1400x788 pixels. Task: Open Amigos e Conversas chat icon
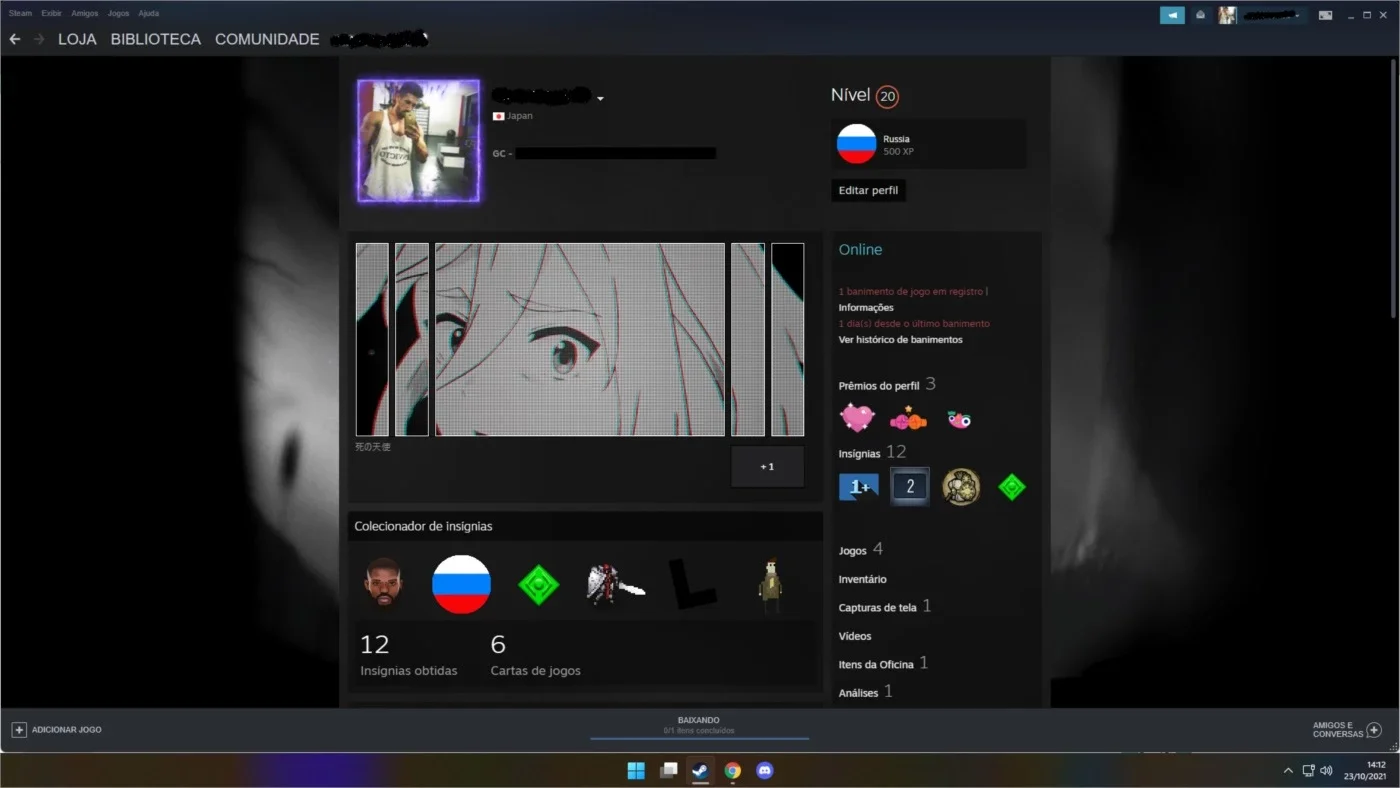pyautogui.click(x=1374, y=730)
